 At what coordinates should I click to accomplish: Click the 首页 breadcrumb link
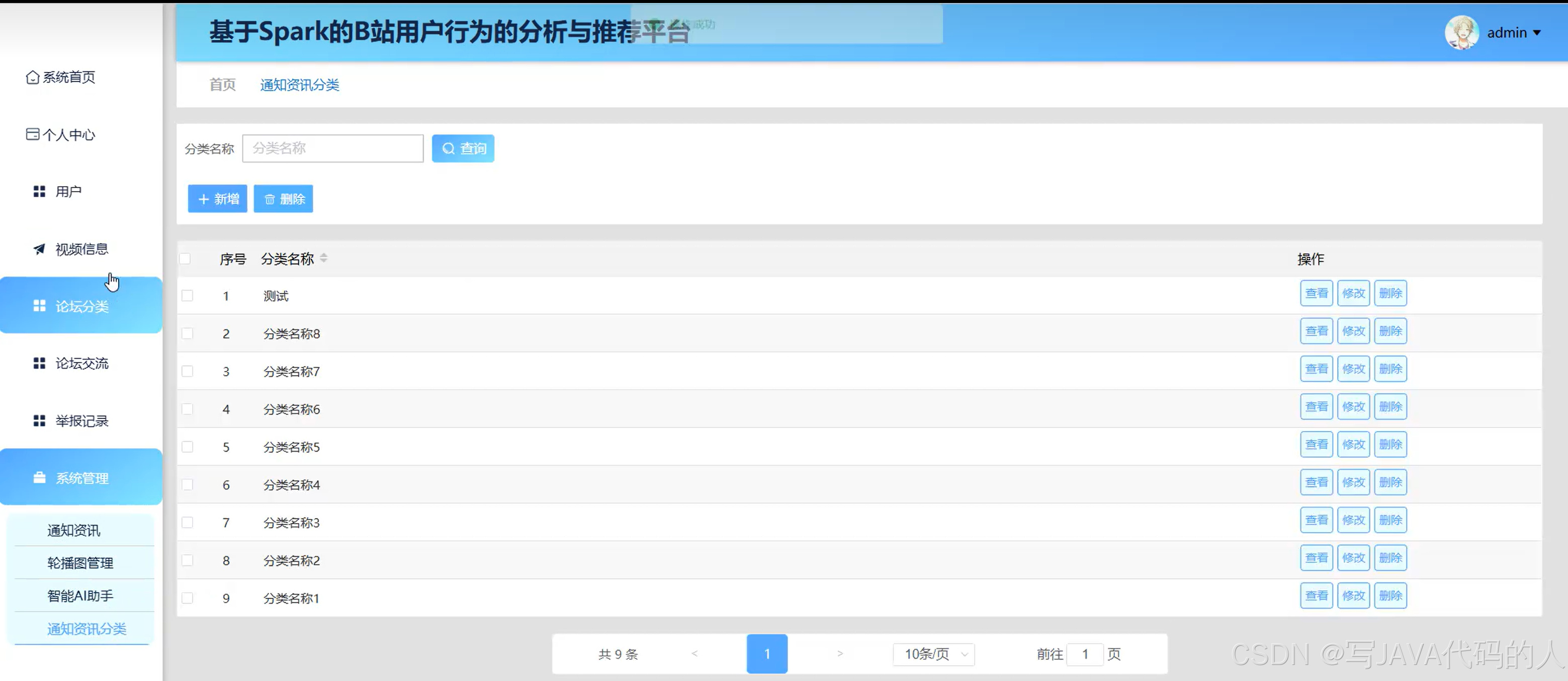tap(223, 84)
